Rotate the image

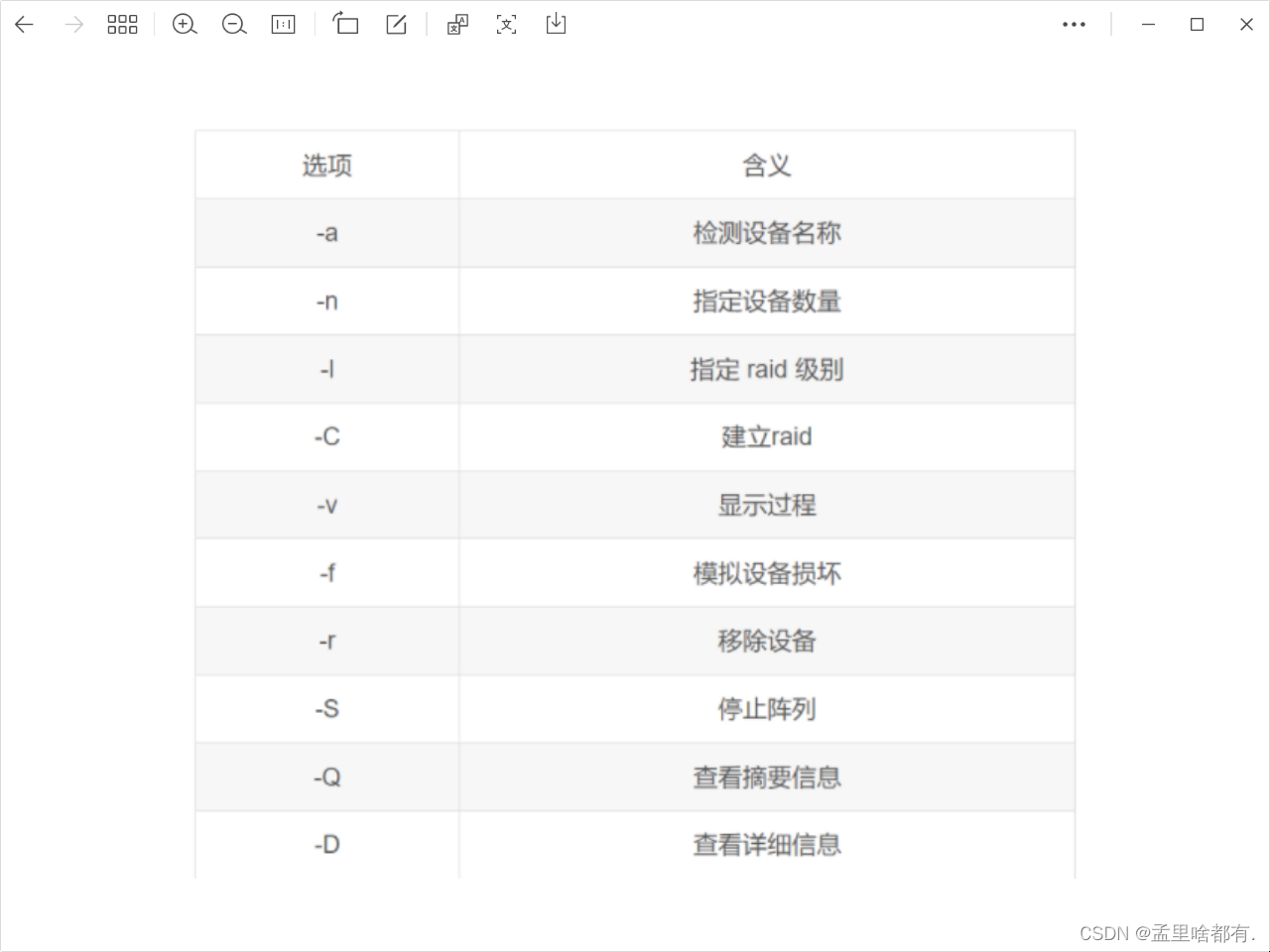[345, 24]
